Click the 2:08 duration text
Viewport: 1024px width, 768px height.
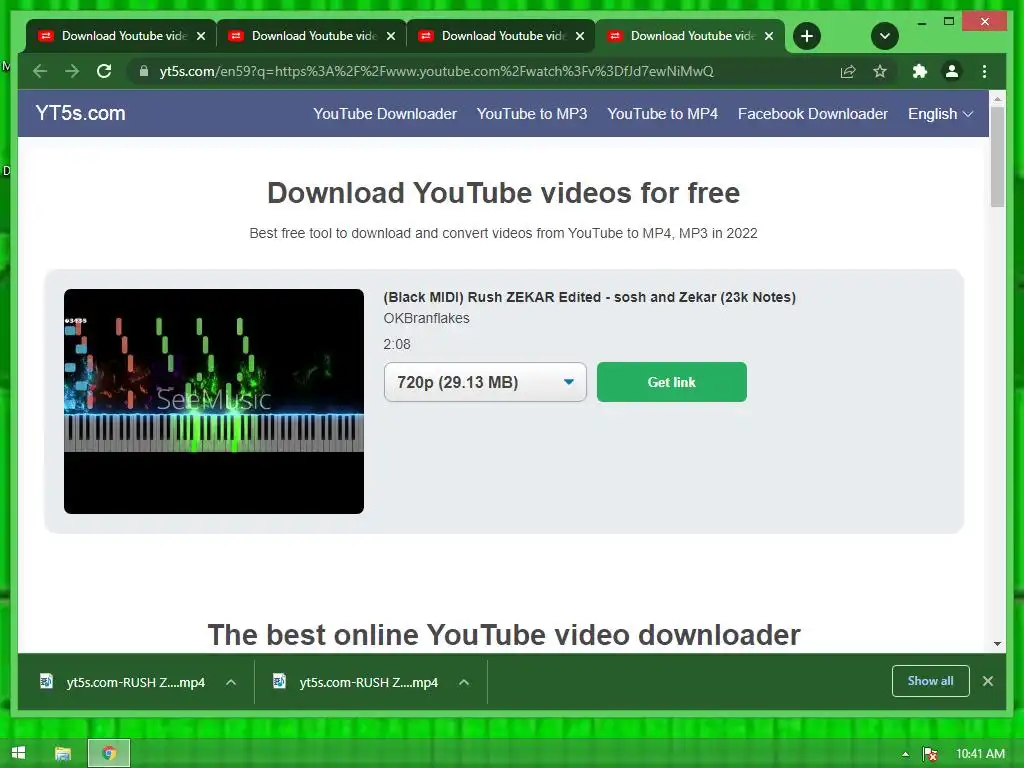[x=397, y=344]
